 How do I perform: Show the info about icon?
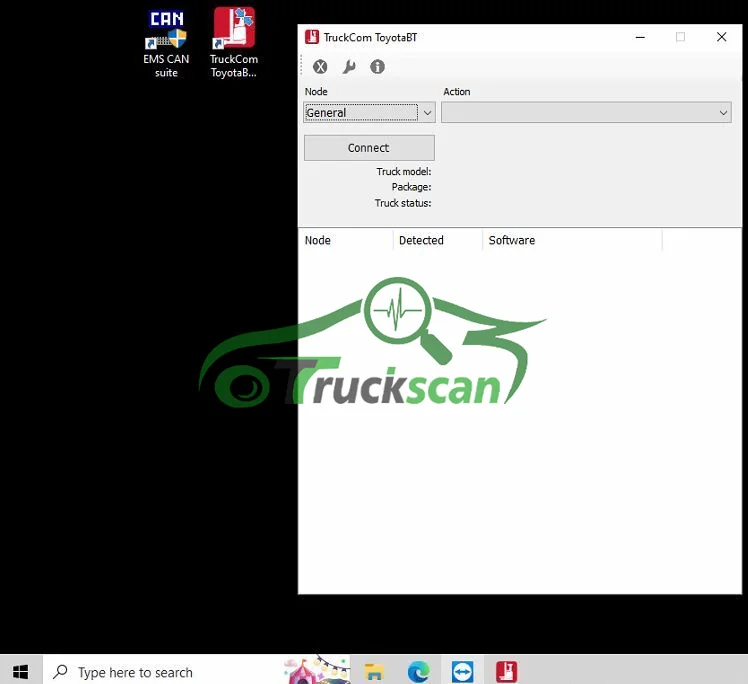(x=377, y=67)
